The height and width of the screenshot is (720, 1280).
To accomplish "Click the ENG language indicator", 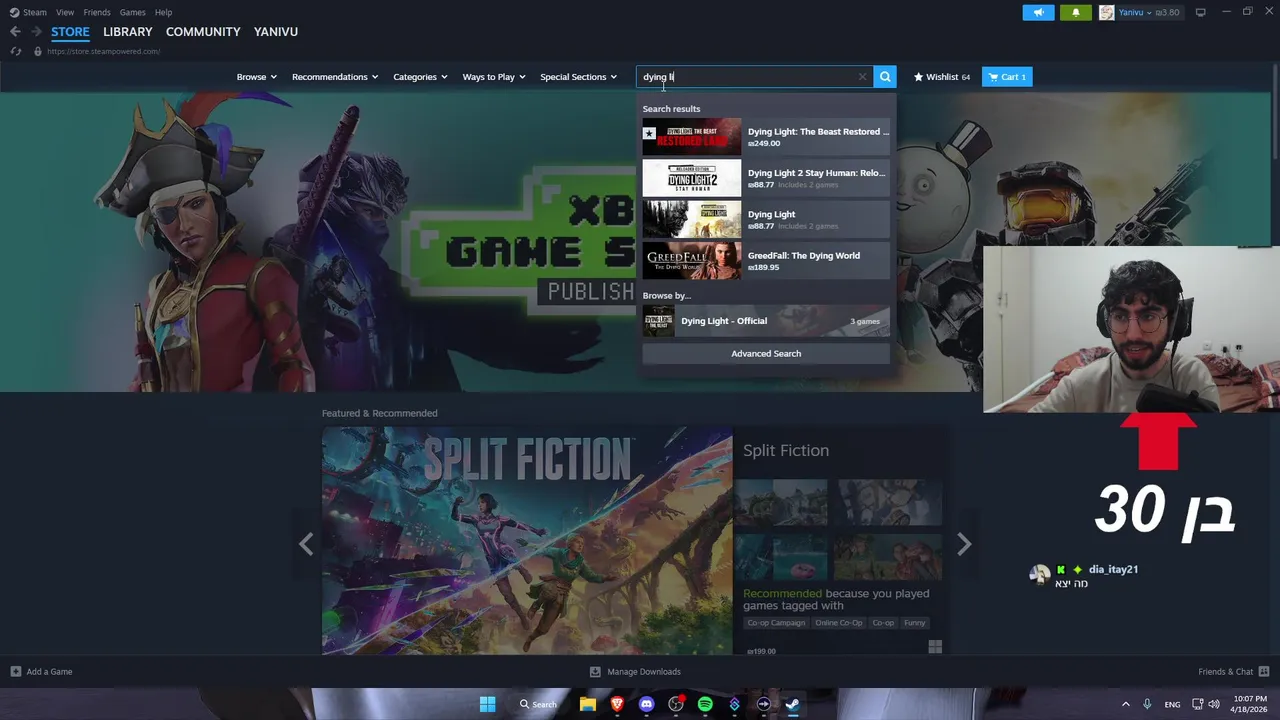I will [x=1172, y=704].
